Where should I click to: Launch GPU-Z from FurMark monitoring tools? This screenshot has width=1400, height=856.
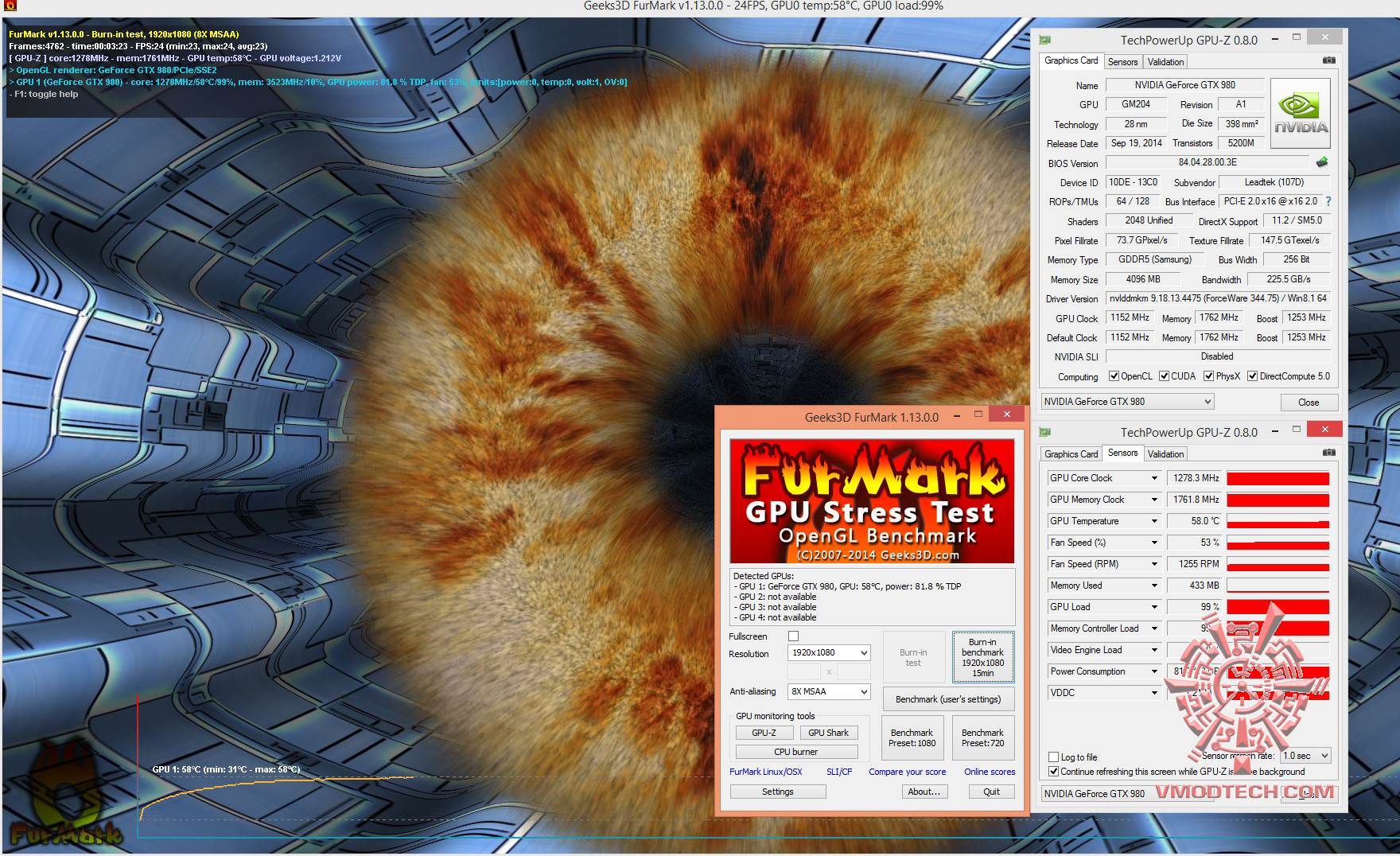coord(764,733)
